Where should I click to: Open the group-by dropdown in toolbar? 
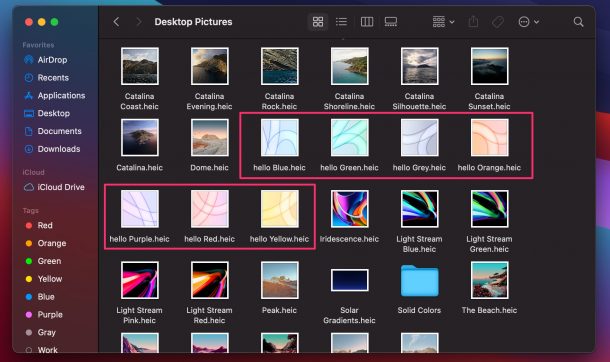443,22
